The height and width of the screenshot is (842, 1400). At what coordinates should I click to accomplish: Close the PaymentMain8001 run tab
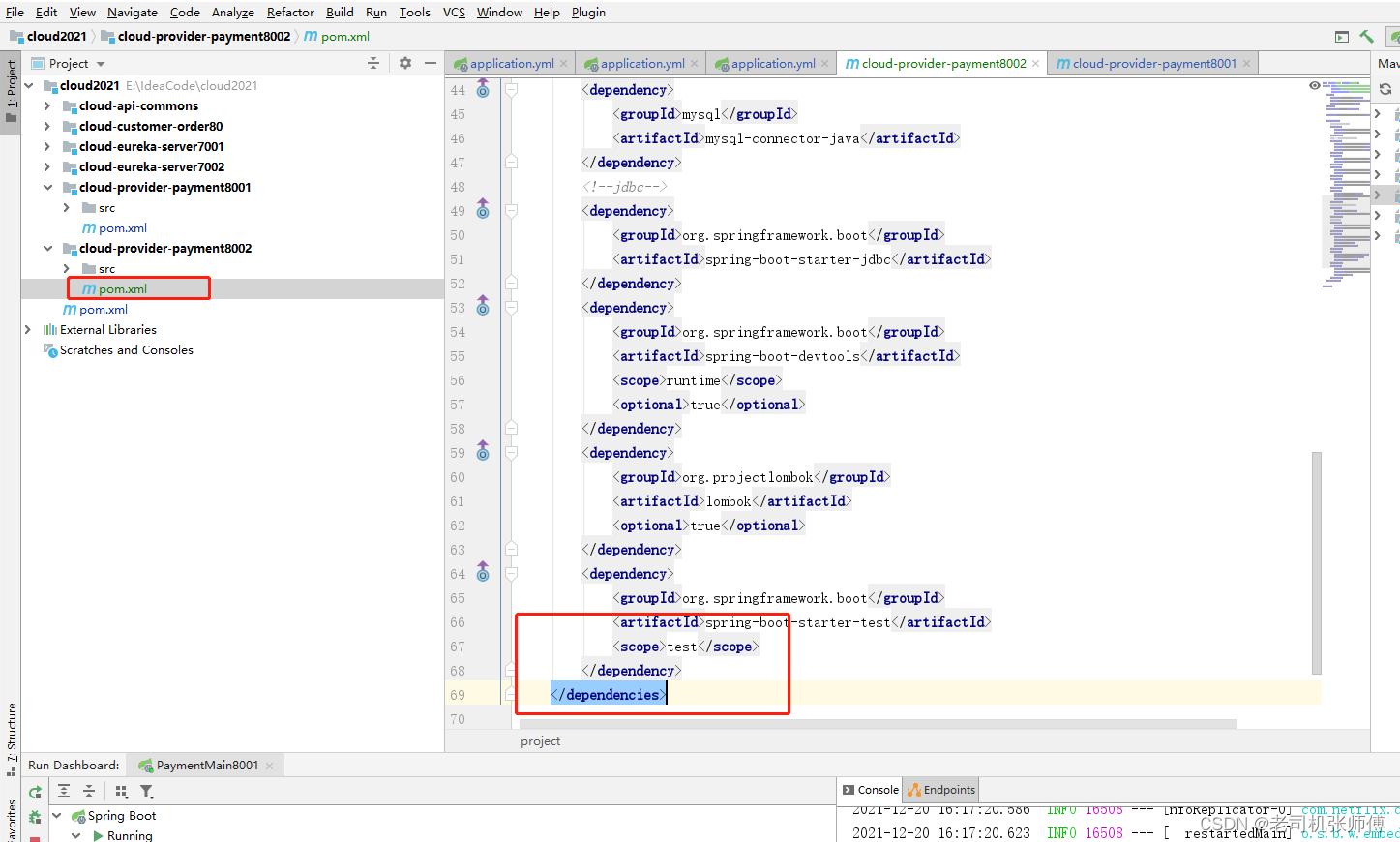[x=269, y=766]
